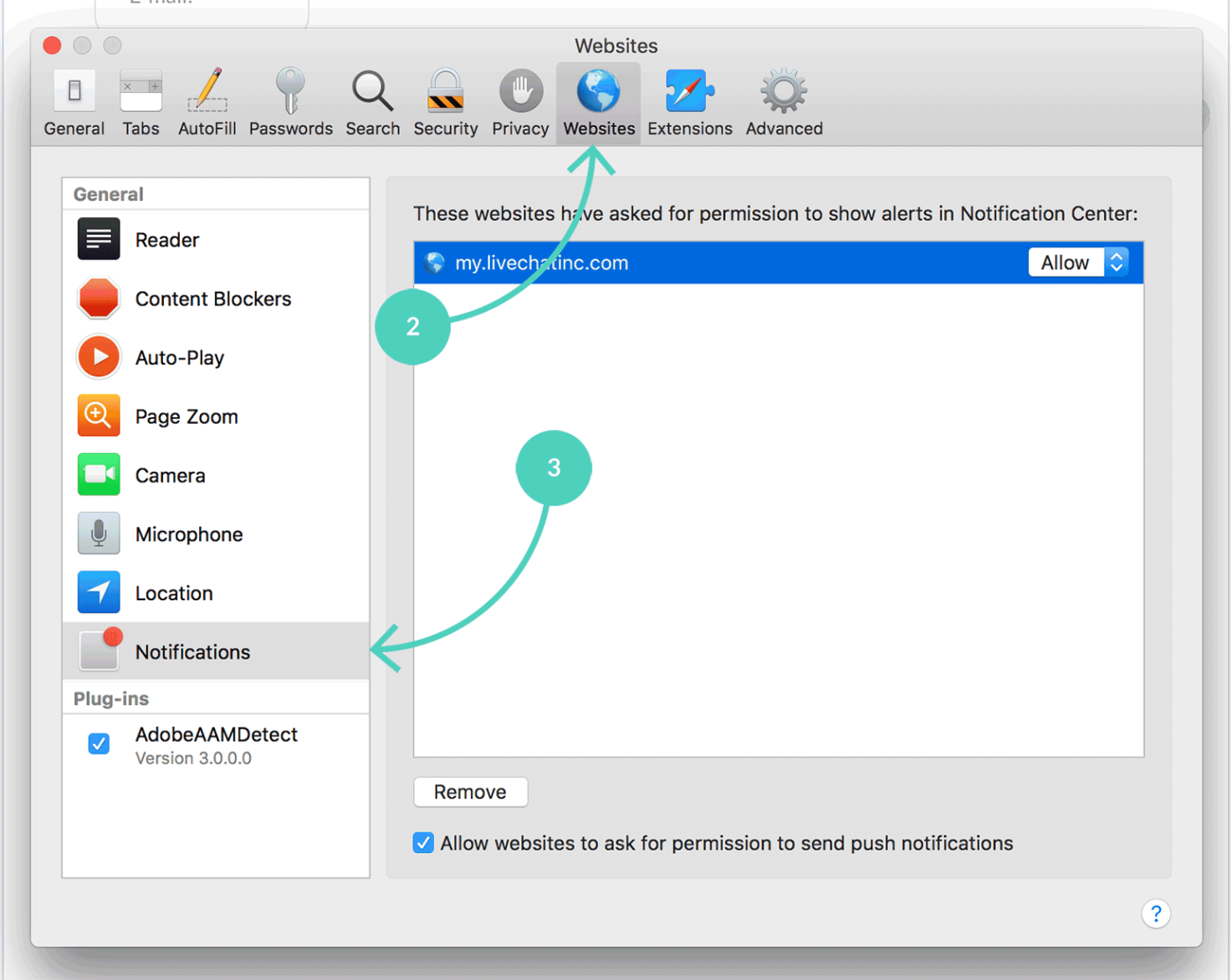Click the Auto-Play orange play icon
1231x980 pixels.
pos(99,357)
